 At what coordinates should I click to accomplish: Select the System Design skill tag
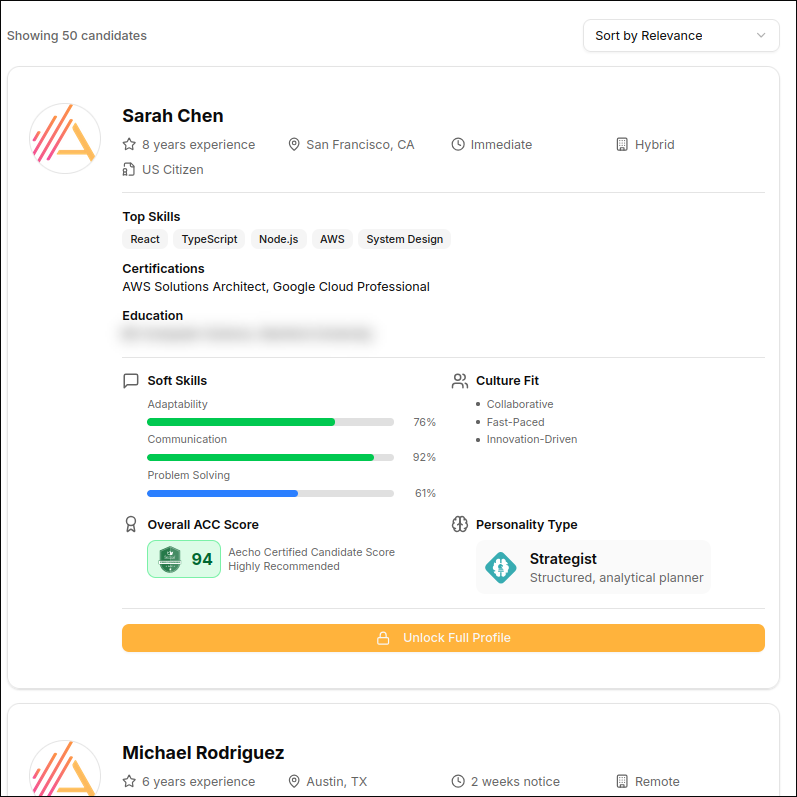404,239
